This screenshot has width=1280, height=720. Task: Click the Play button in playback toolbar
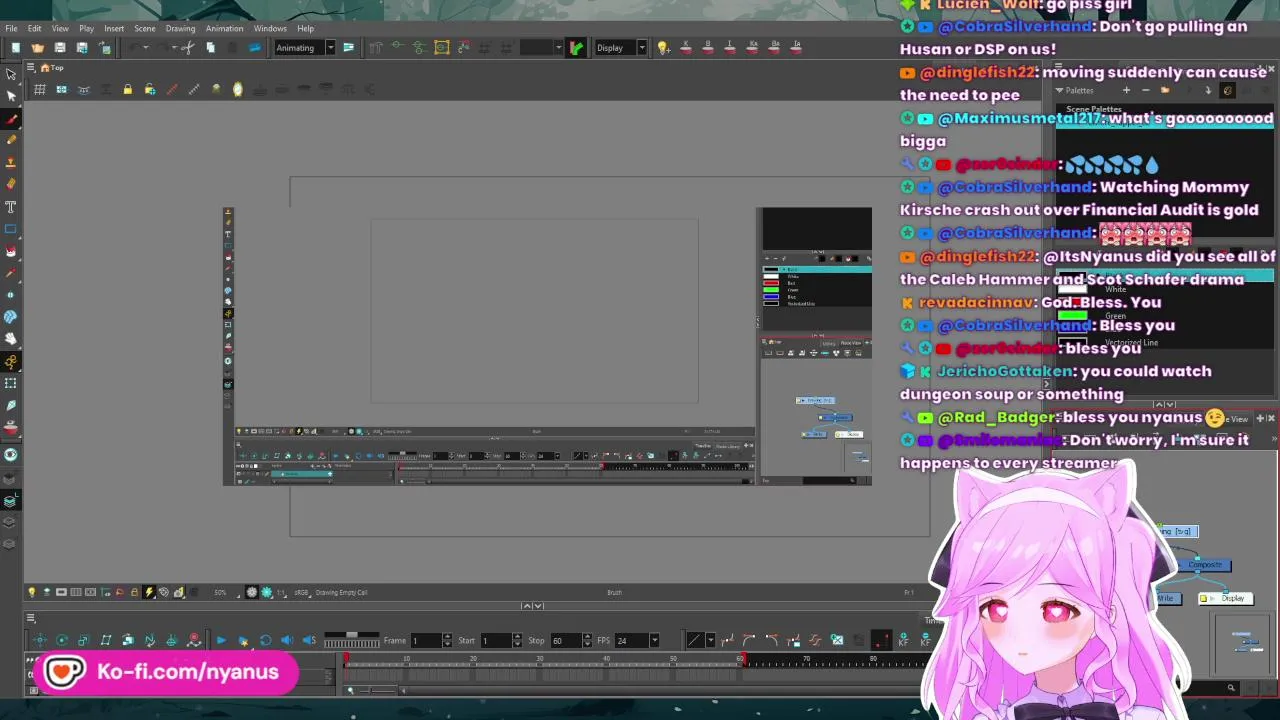221,640
